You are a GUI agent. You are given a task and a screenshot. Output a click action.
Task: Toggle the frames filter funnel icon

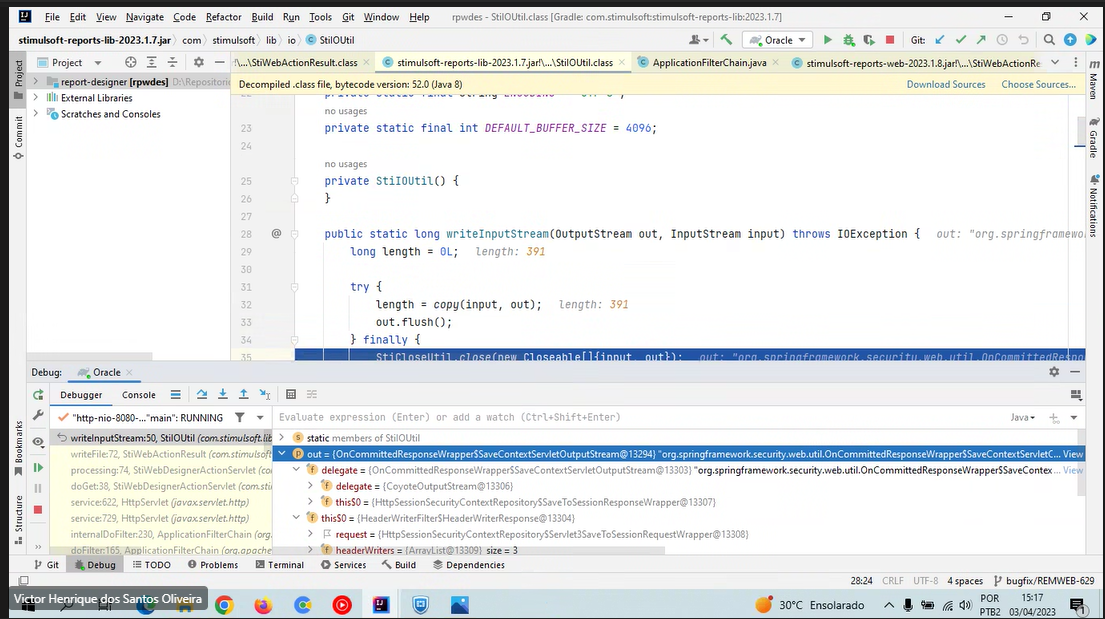pos(240,417)
